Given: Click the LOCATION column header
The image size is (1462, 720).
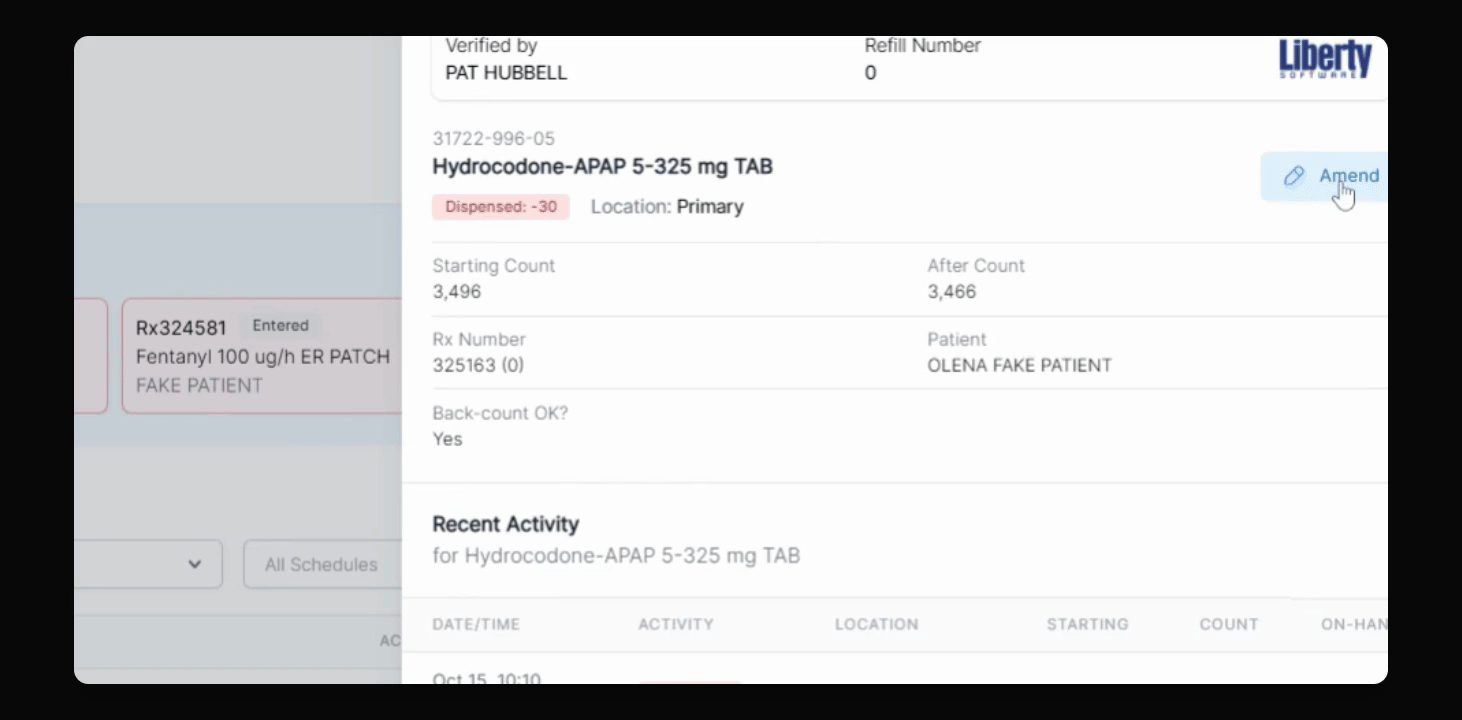Looking at the screenshot, I should click(x=876, y=624).
